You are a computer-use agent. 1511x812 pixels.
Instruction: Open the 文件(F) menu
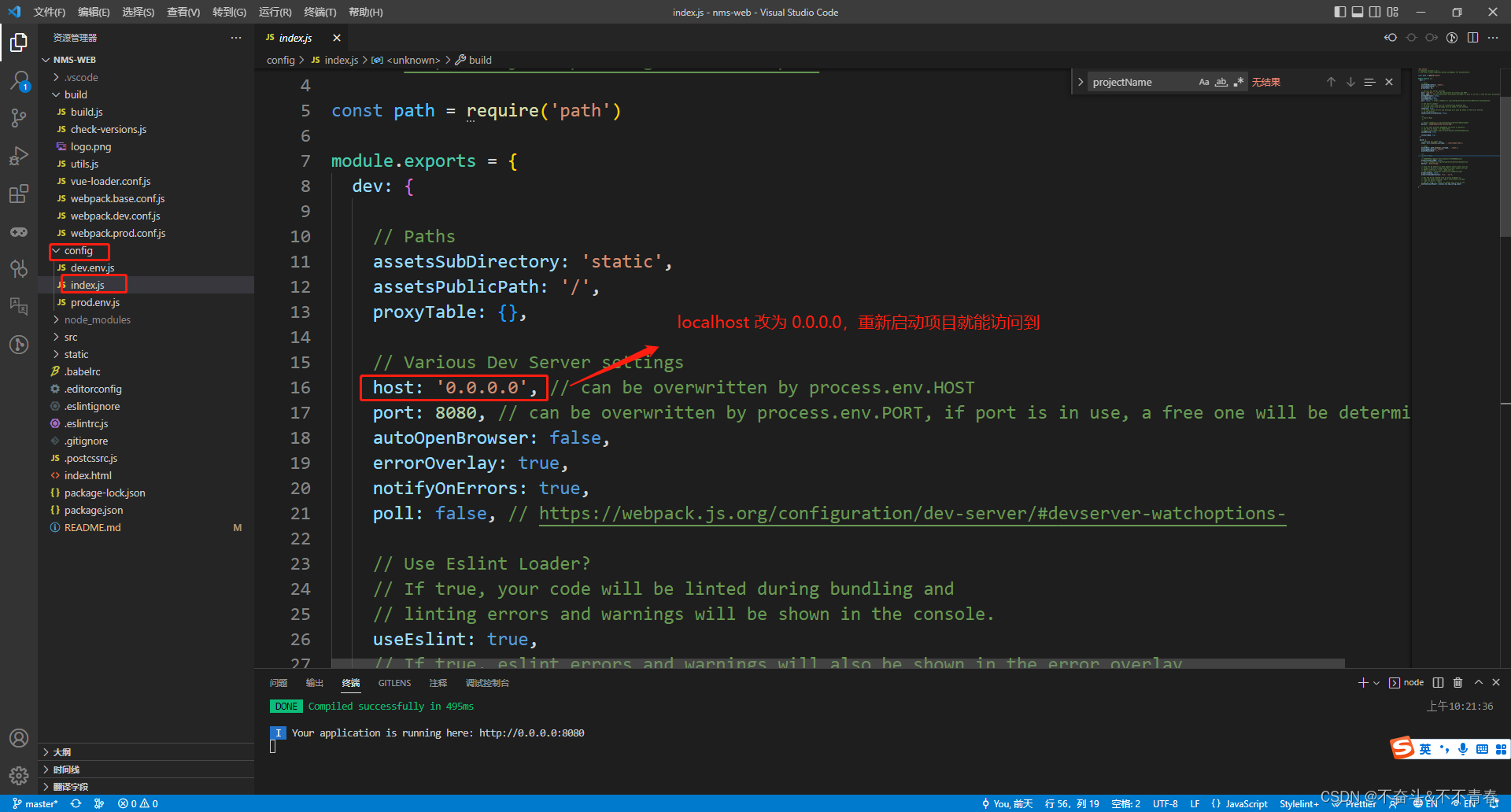pyautogui.click(x=49, y=12)
